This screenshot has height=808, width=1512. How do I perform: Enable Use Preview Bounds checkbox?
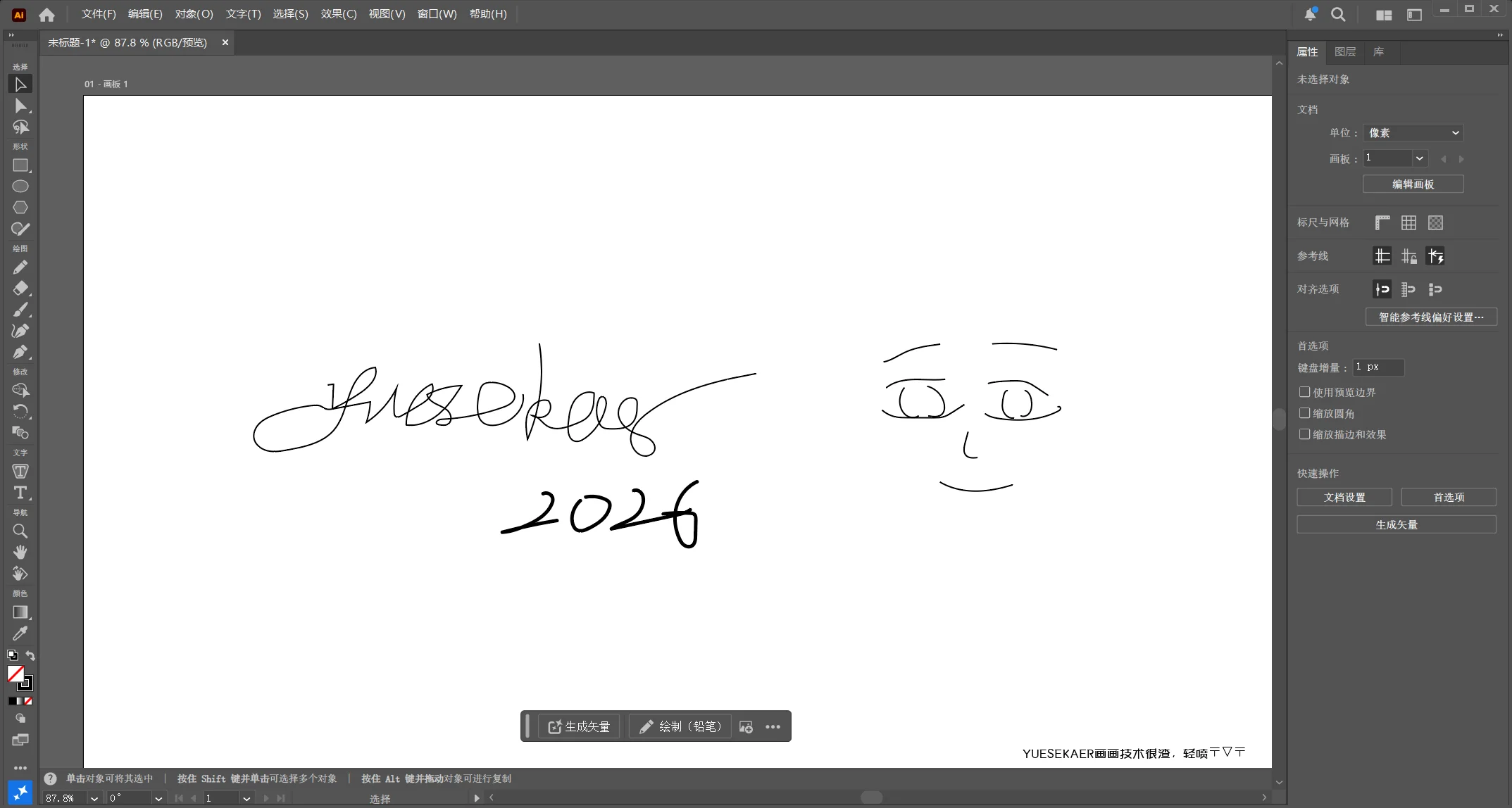[1305, 392]
